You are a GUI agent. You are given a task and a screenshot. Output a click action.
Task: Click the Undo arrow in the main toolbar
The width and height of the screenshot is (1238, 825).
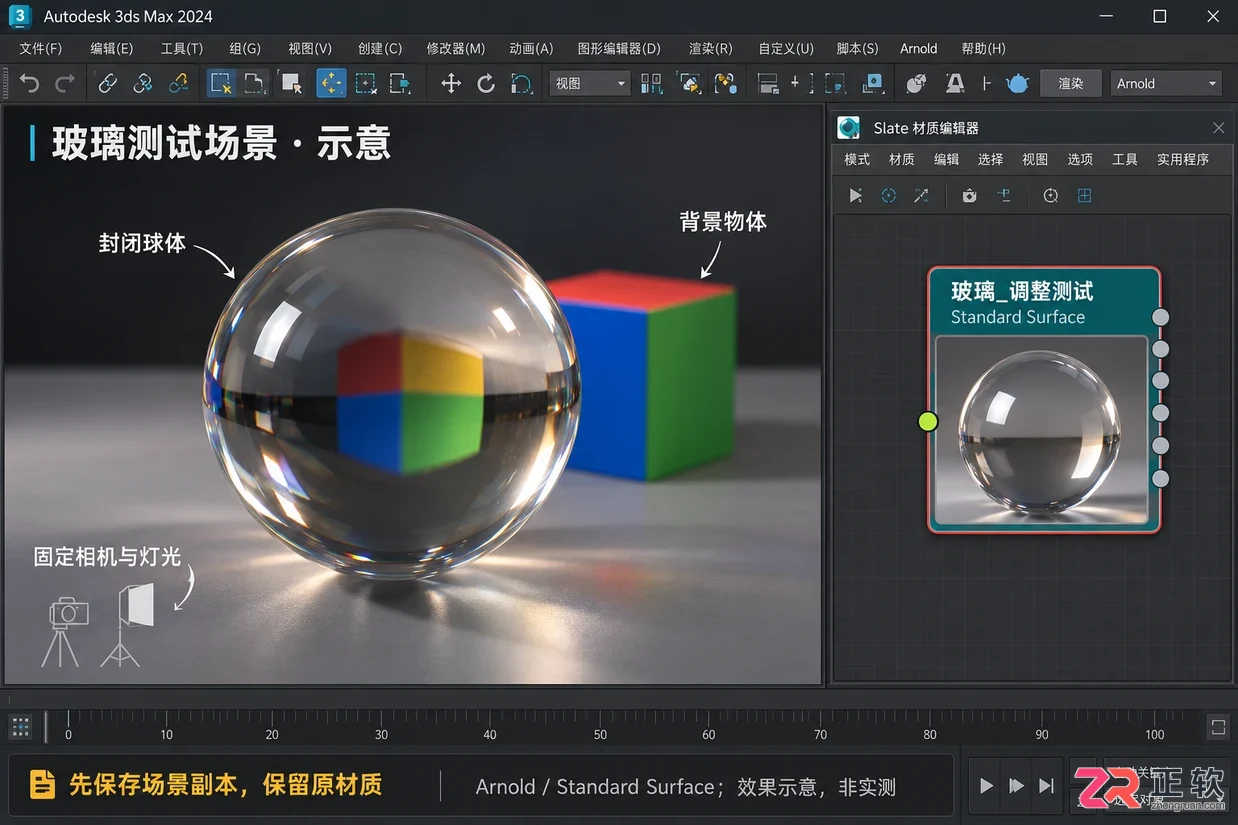point(30,84)
